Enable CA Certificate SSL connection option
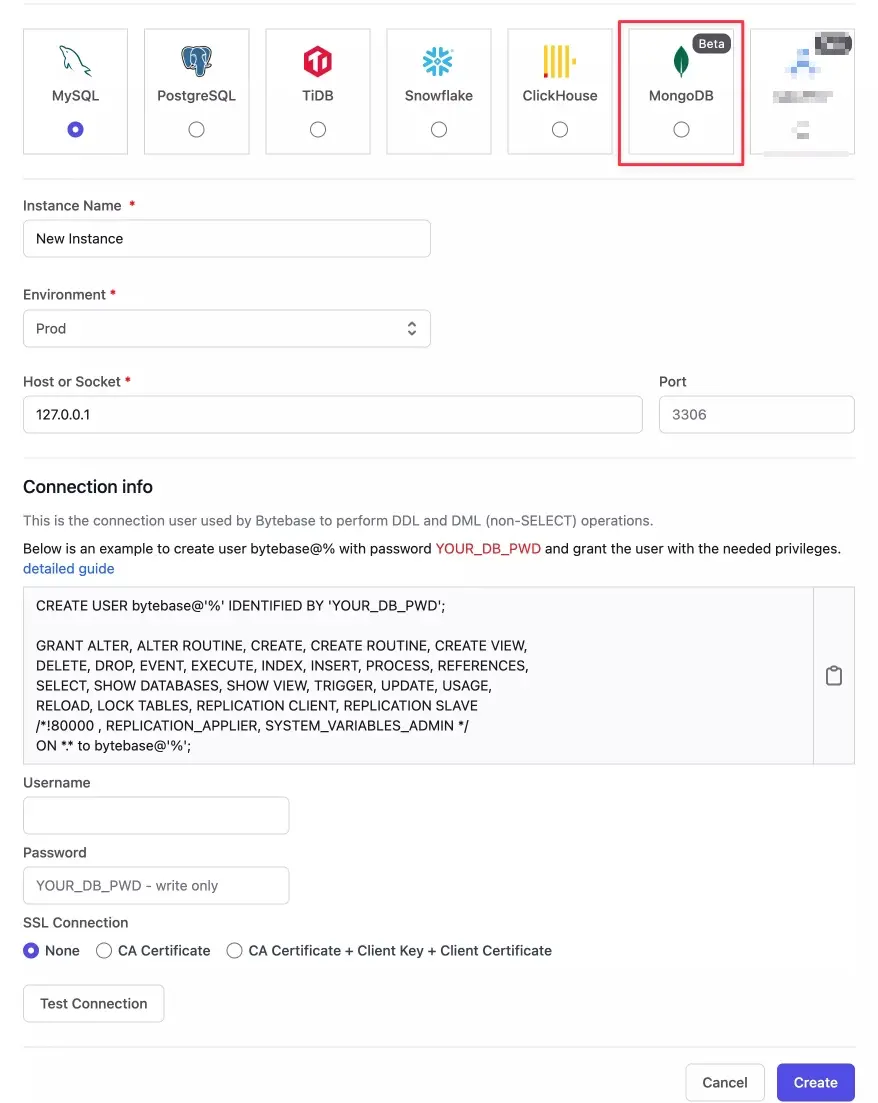Viewport: 878px width, 1103px height. (x=104, y=950)
